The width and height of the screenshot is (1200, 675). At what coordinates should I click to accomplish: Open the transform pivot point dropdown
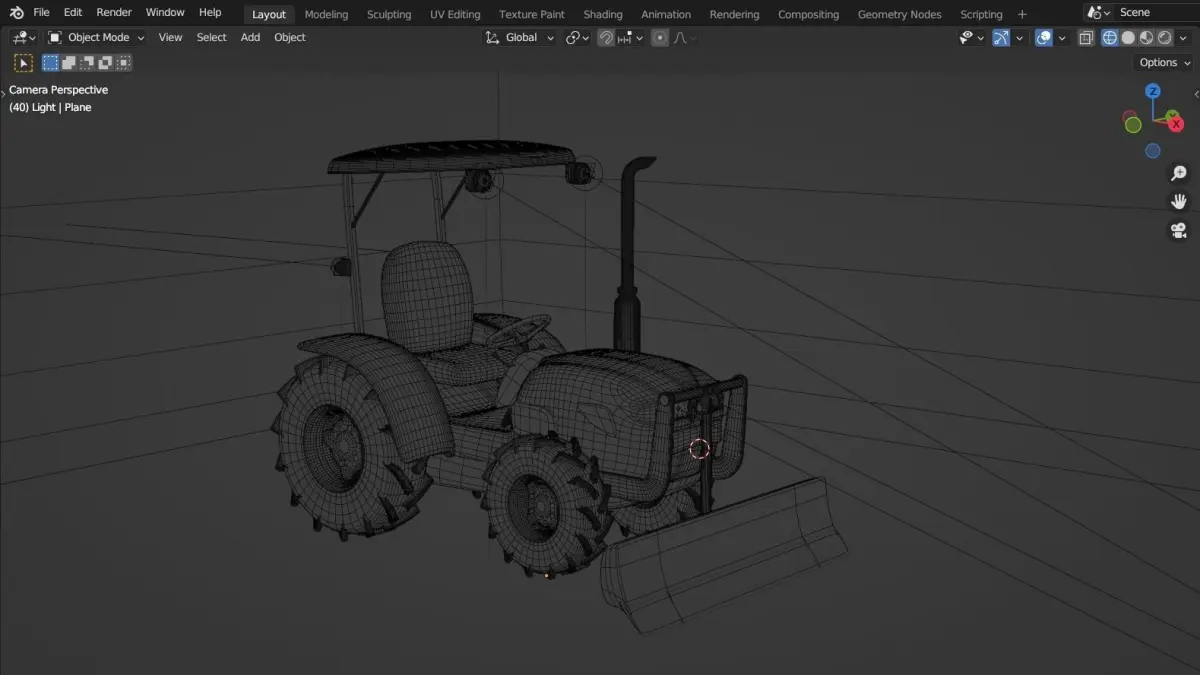pyautogui.click(x=577, y=37)
